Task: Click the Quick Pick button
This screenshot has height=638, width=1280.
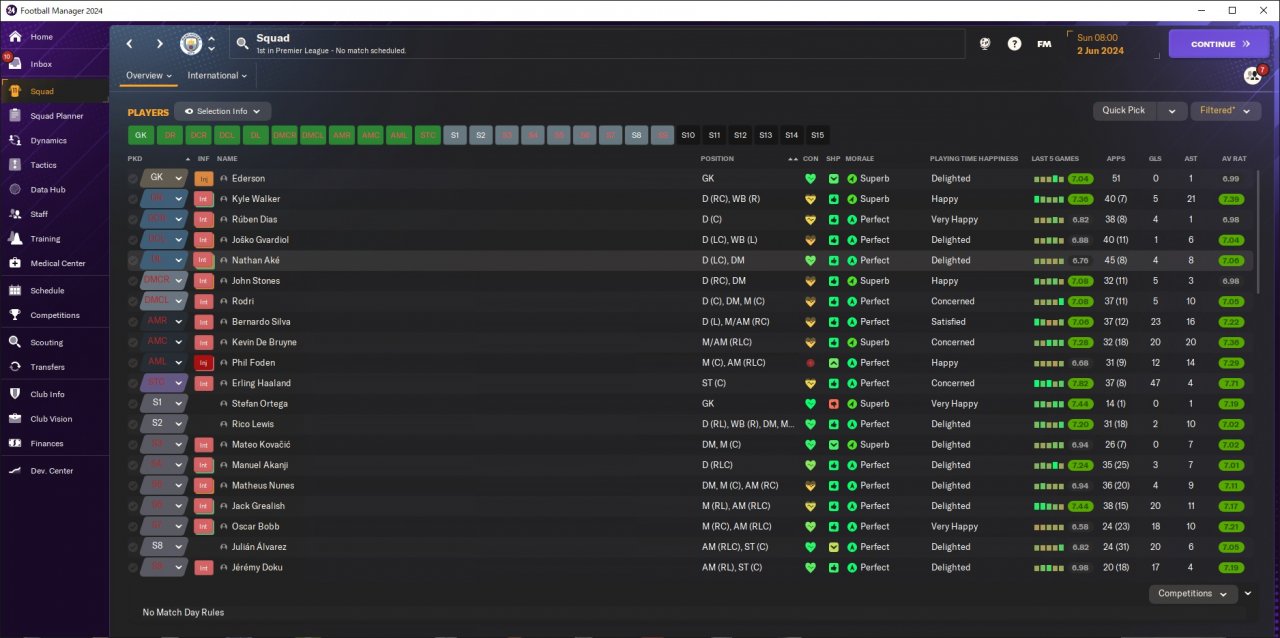Action: 1124,111
